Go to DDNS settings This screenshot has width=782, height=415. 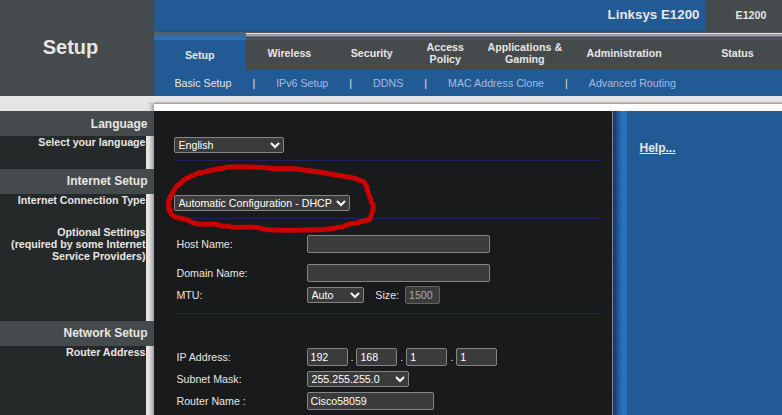click(x=388, y=83)
